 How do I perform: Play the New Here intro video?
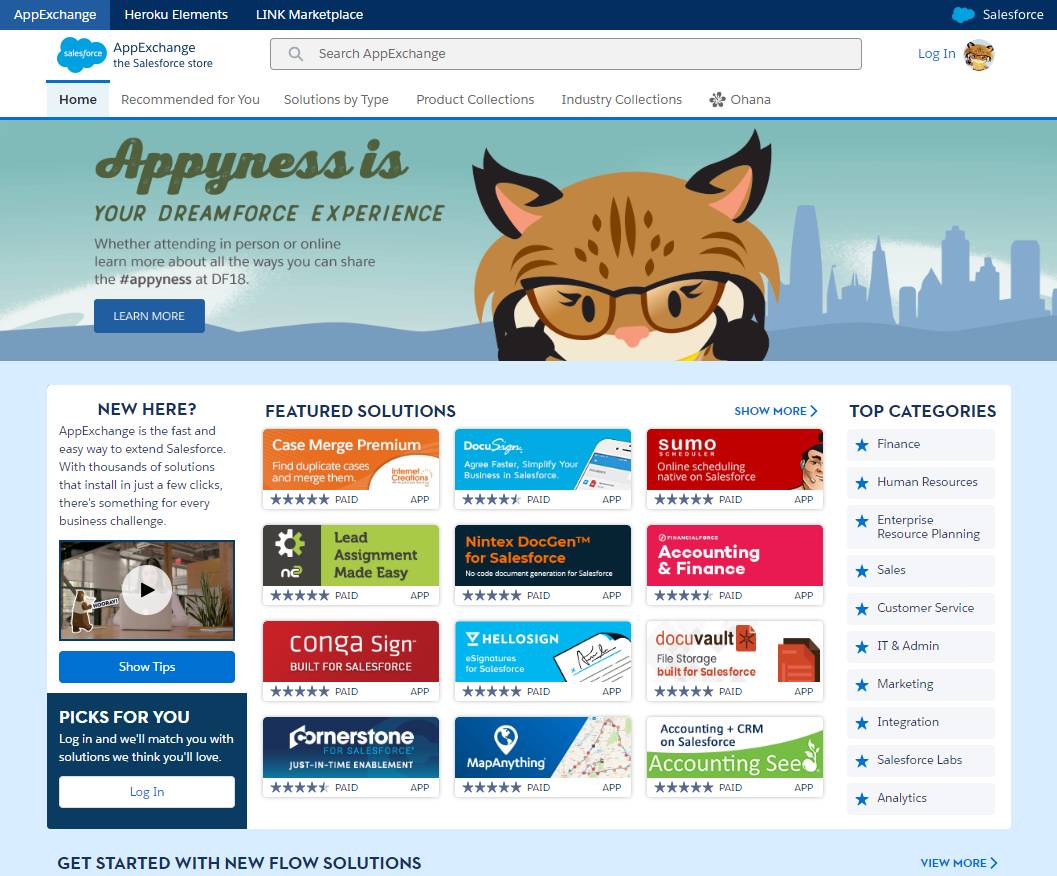pyautogui.click(x=147, y=590)
